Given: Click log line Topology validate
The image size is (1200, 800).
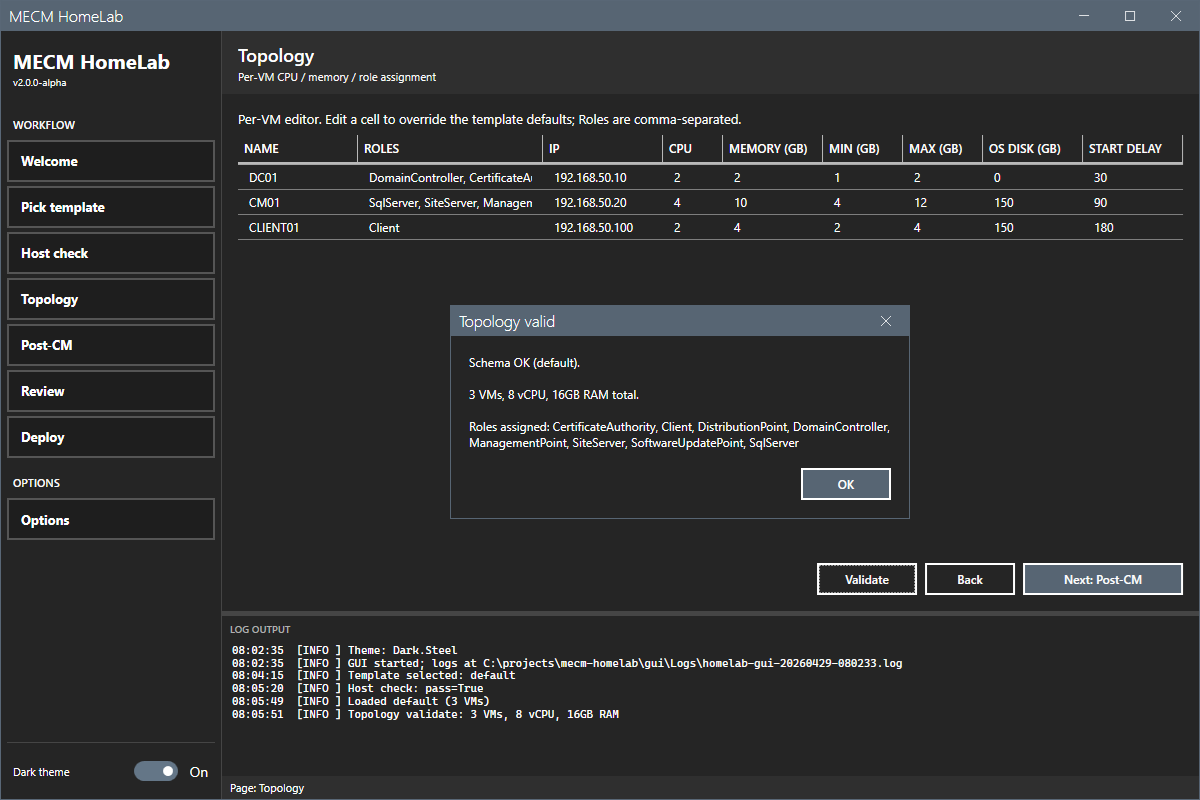Looking at the screenshot, I should pyautogui.click(x=425, y=715).
